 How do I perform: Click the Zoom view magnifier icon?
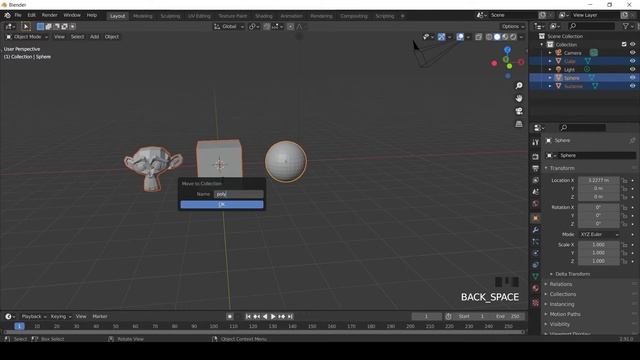(519, 86)
